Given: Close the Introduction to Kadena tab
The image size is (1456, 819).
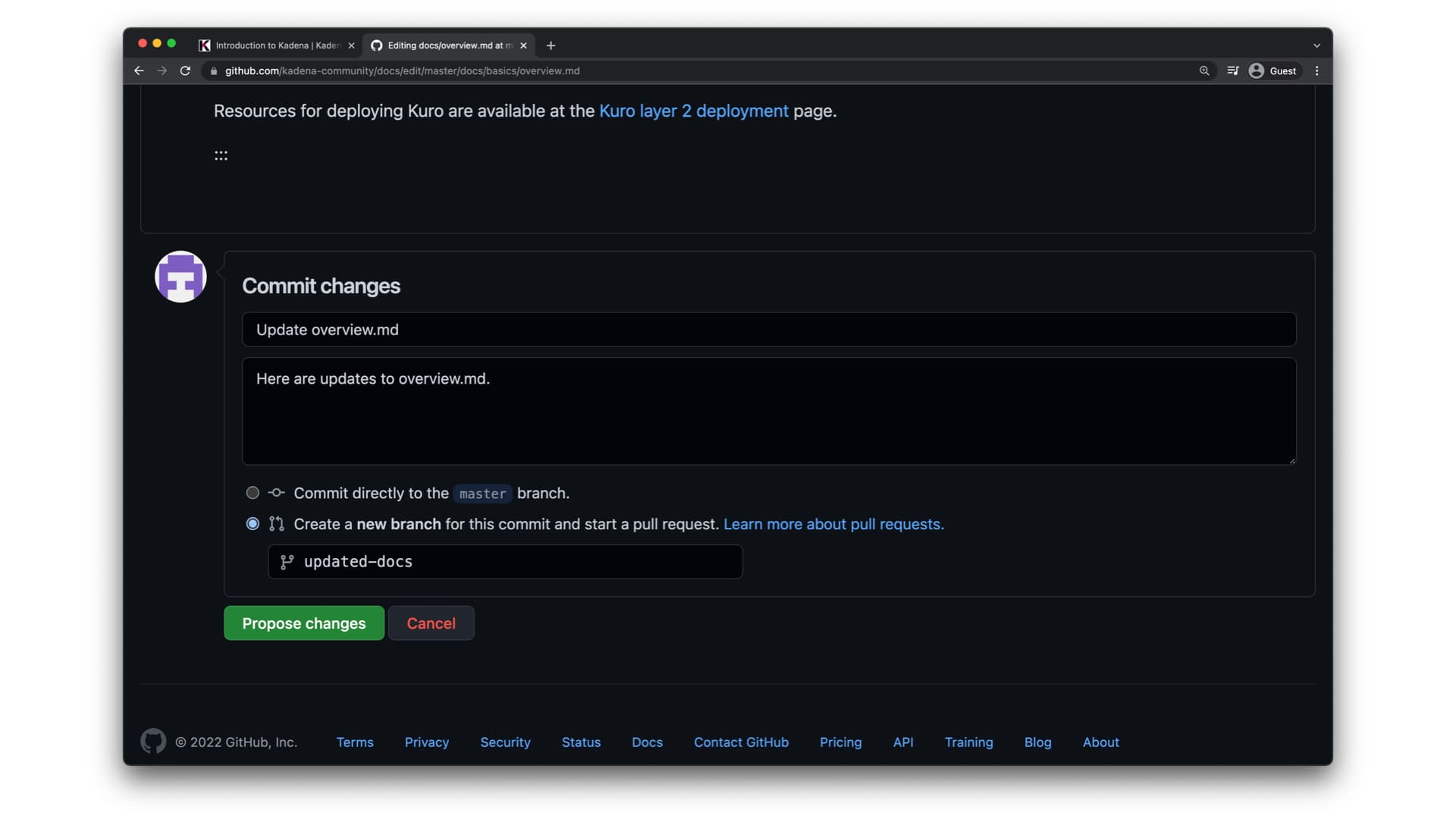Looking at the screenshot, I should click(351, 45).
